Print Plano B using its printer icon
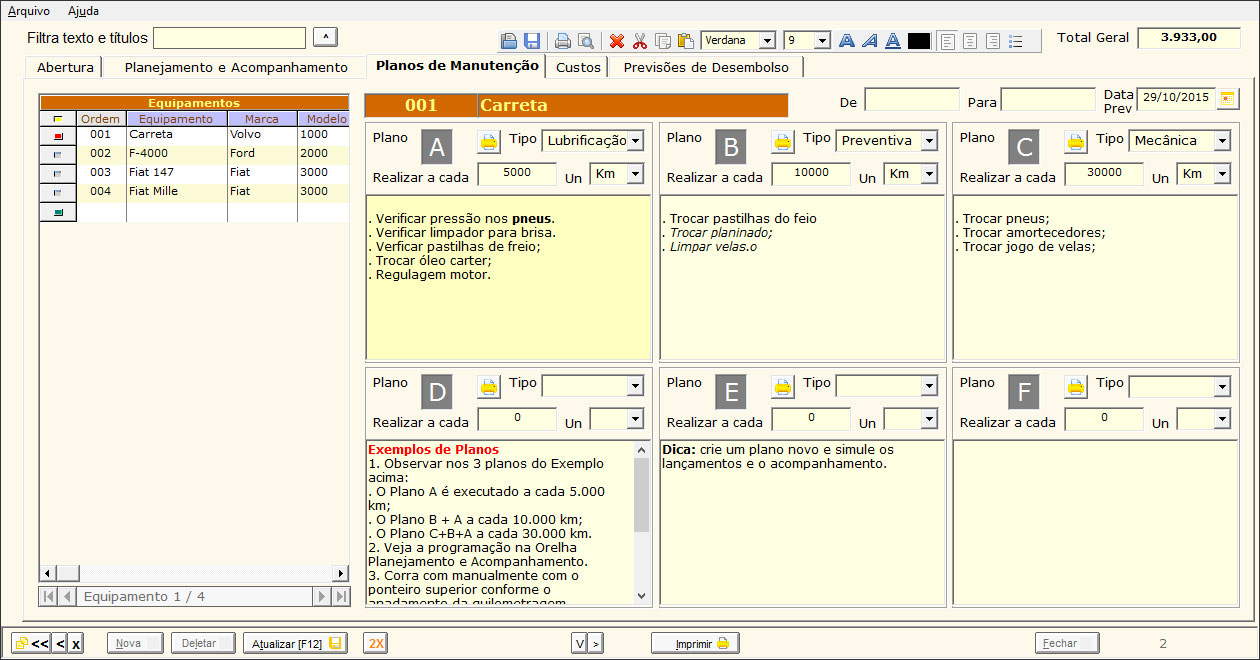 [783, 142]
